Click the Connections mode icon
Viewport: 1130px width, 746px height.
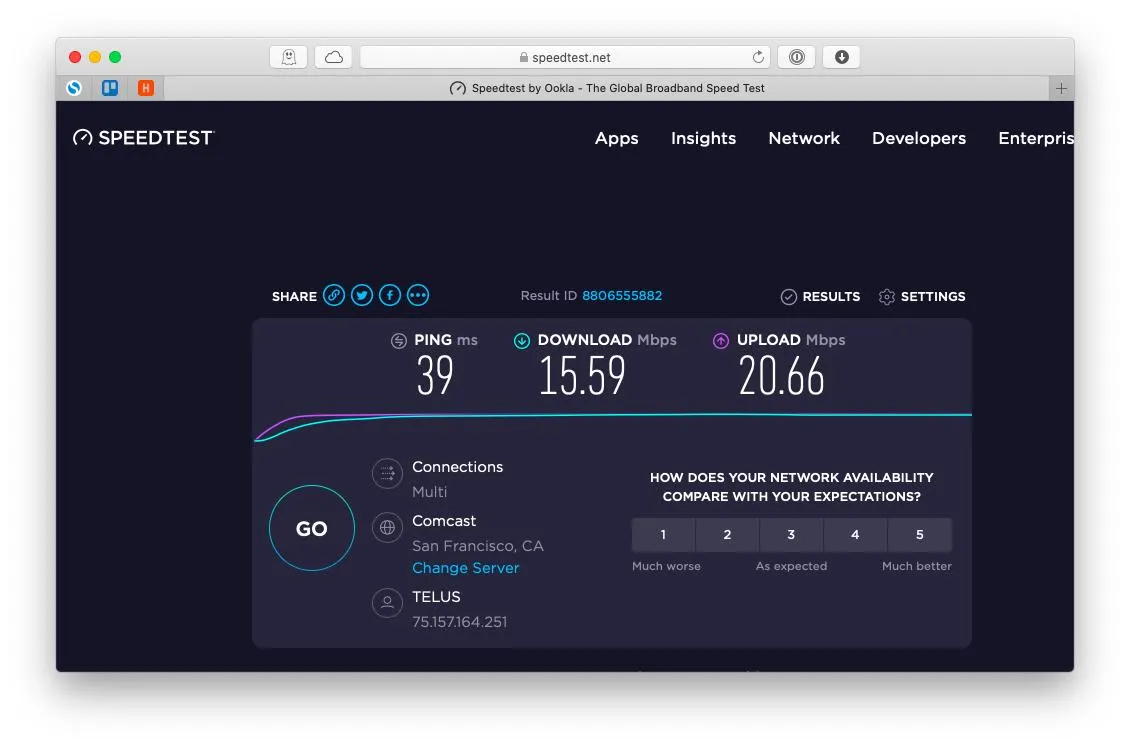387,474
